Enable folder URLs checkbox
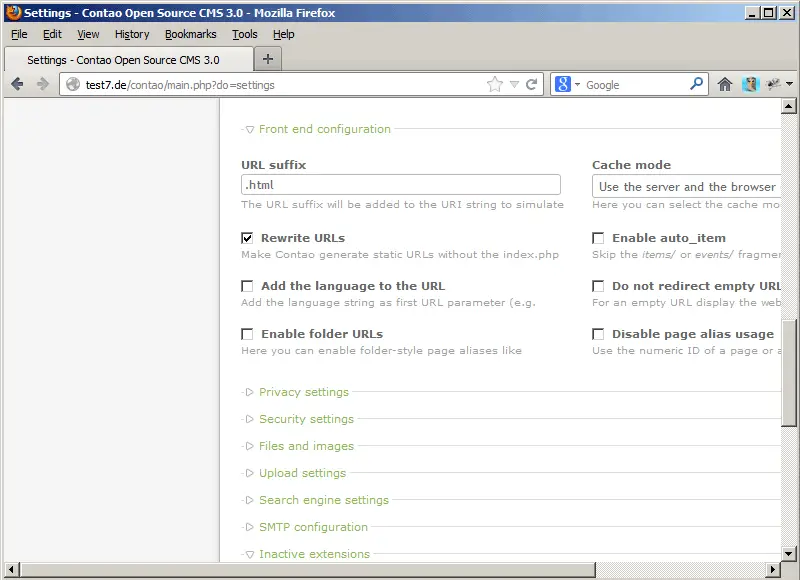Viewport: 800px width, 580px height. [x=247, y=334]
